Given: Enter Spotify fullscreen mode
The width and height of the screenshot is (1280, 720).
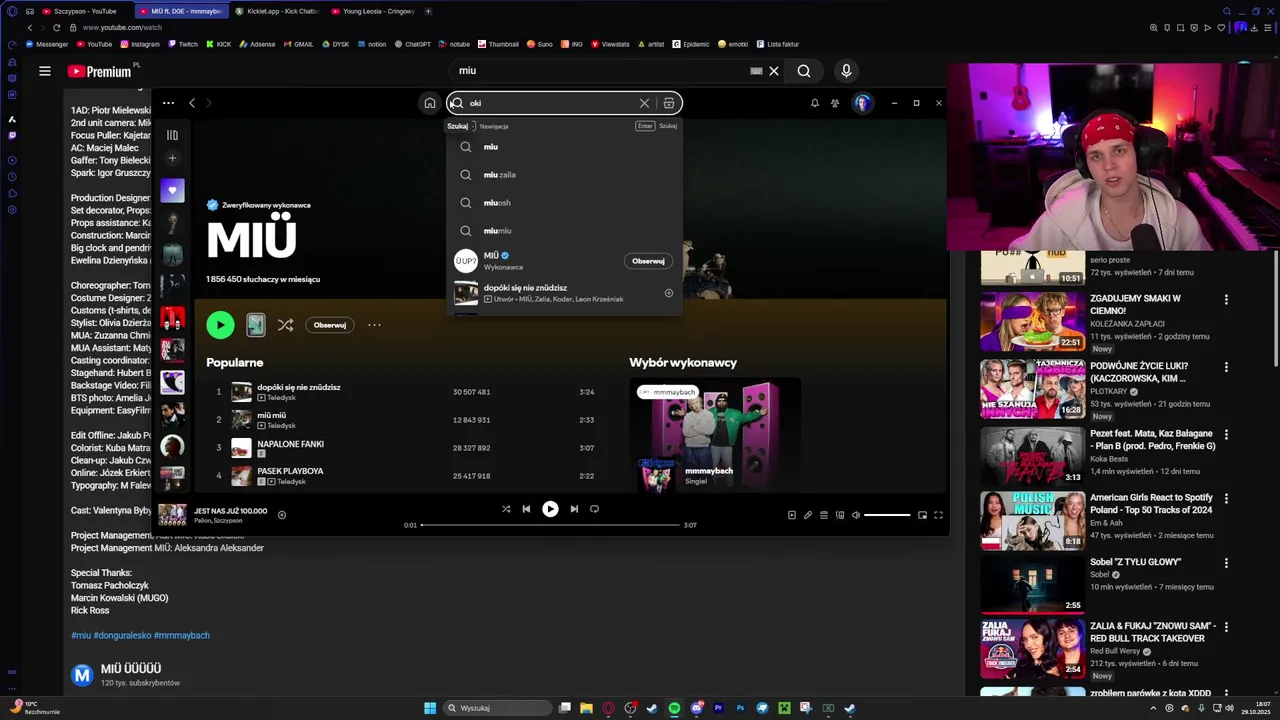Looking at the screenshot, I should (x=938, y=515).
